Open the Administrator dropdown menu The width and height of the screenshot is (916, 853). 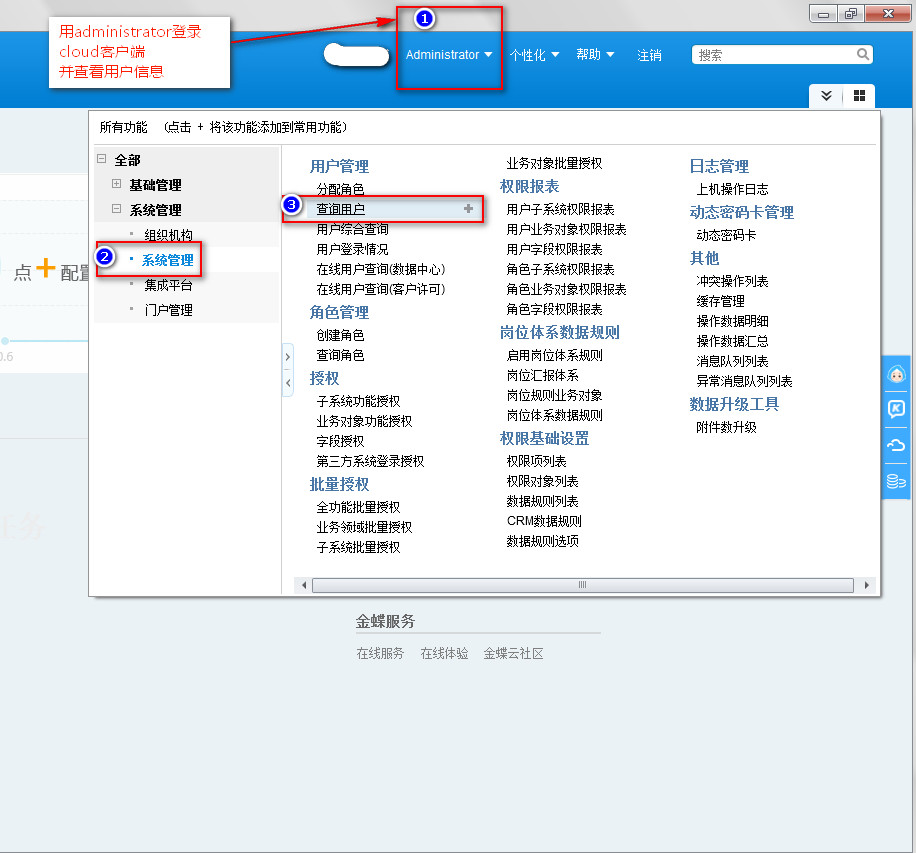448,55
